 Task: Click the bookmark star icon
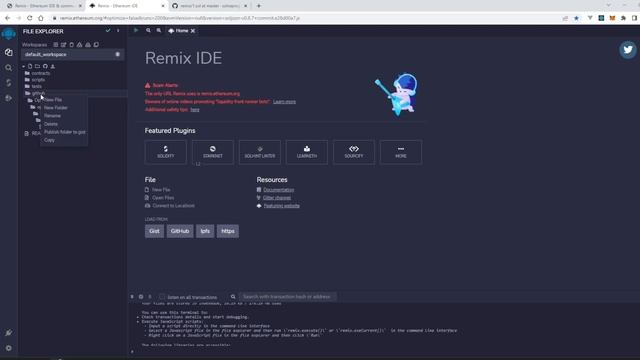(576, 18)
